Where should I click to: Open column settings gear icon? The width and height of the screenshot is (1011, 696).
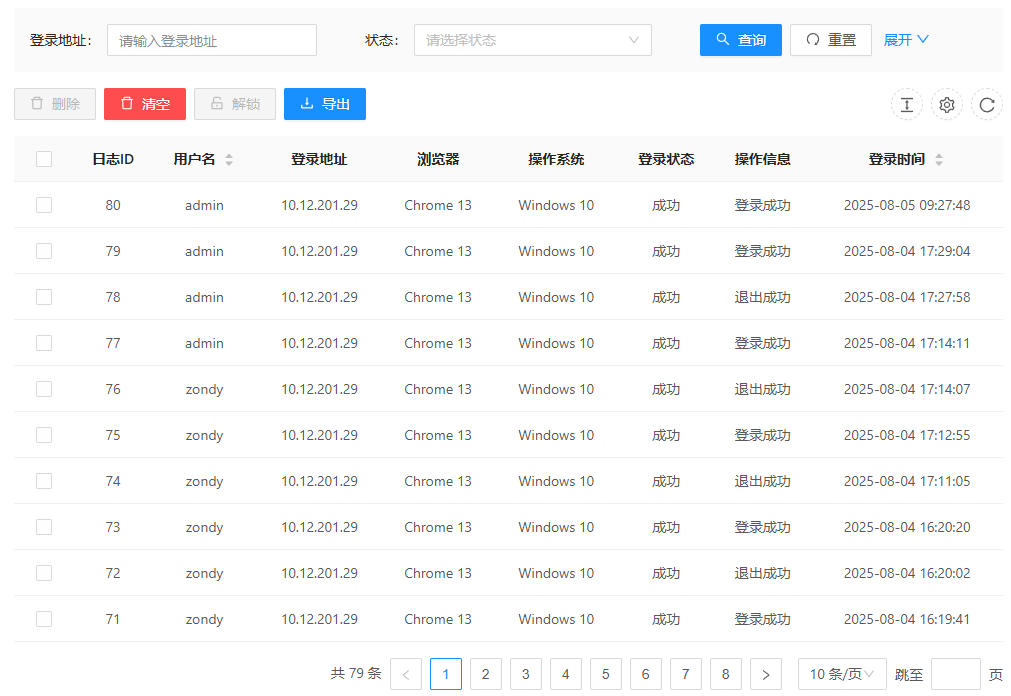tap(946, 104)
